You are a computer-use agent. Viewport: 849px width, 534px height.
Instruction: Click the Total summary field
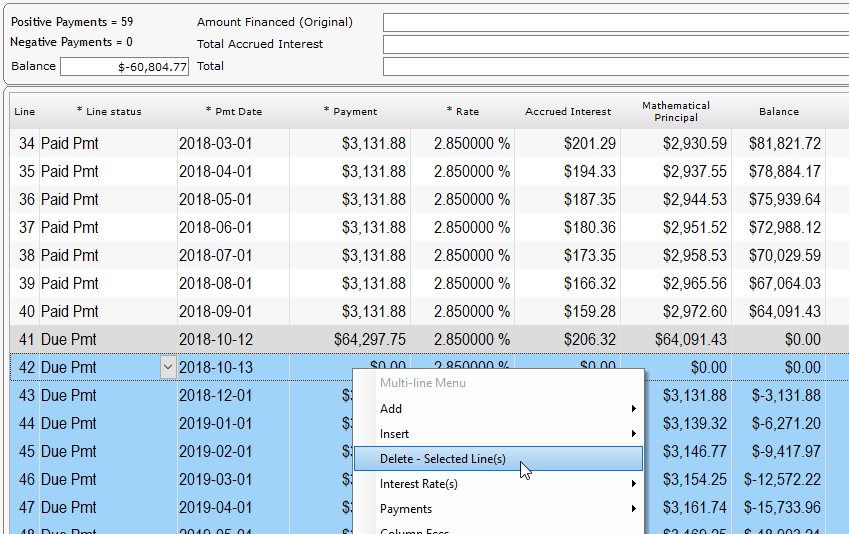[x=616, y=67]
